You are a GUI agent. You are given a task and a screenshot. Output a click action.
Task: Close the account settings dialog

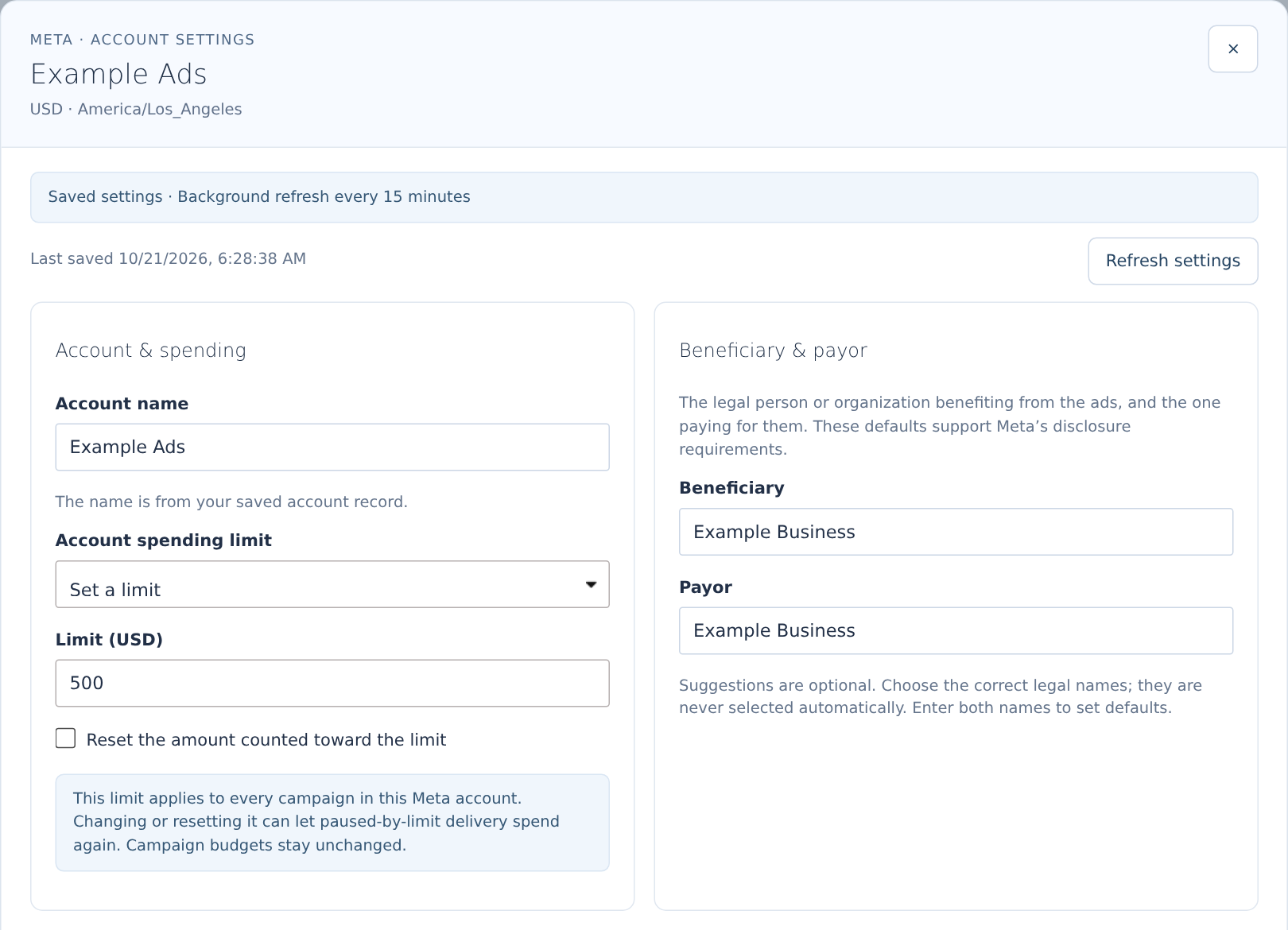click(x=1232, y=49)
